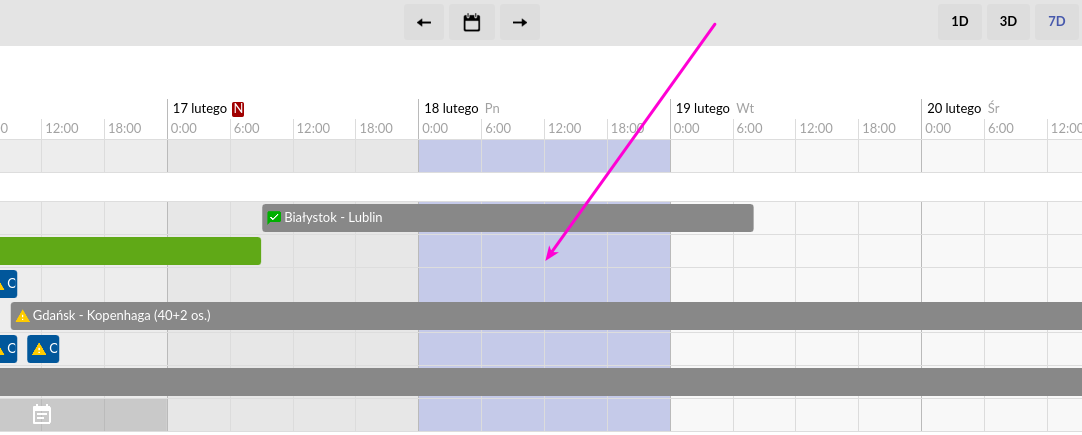
Task: Click the note calendar icon in bottom row
Action: tap(42, 413)
